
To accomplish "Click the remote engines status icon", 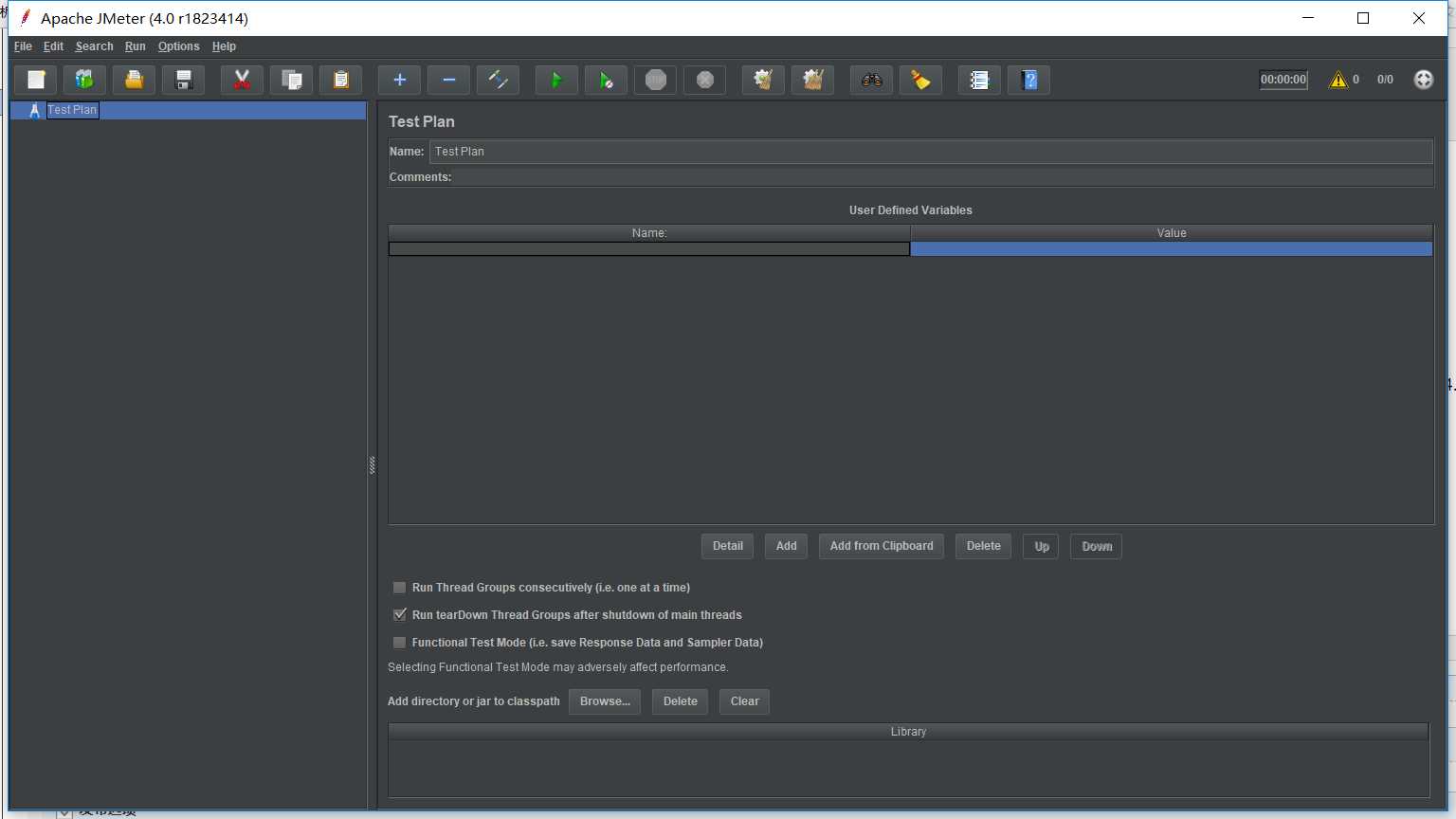I will [x=1423, y=80].
